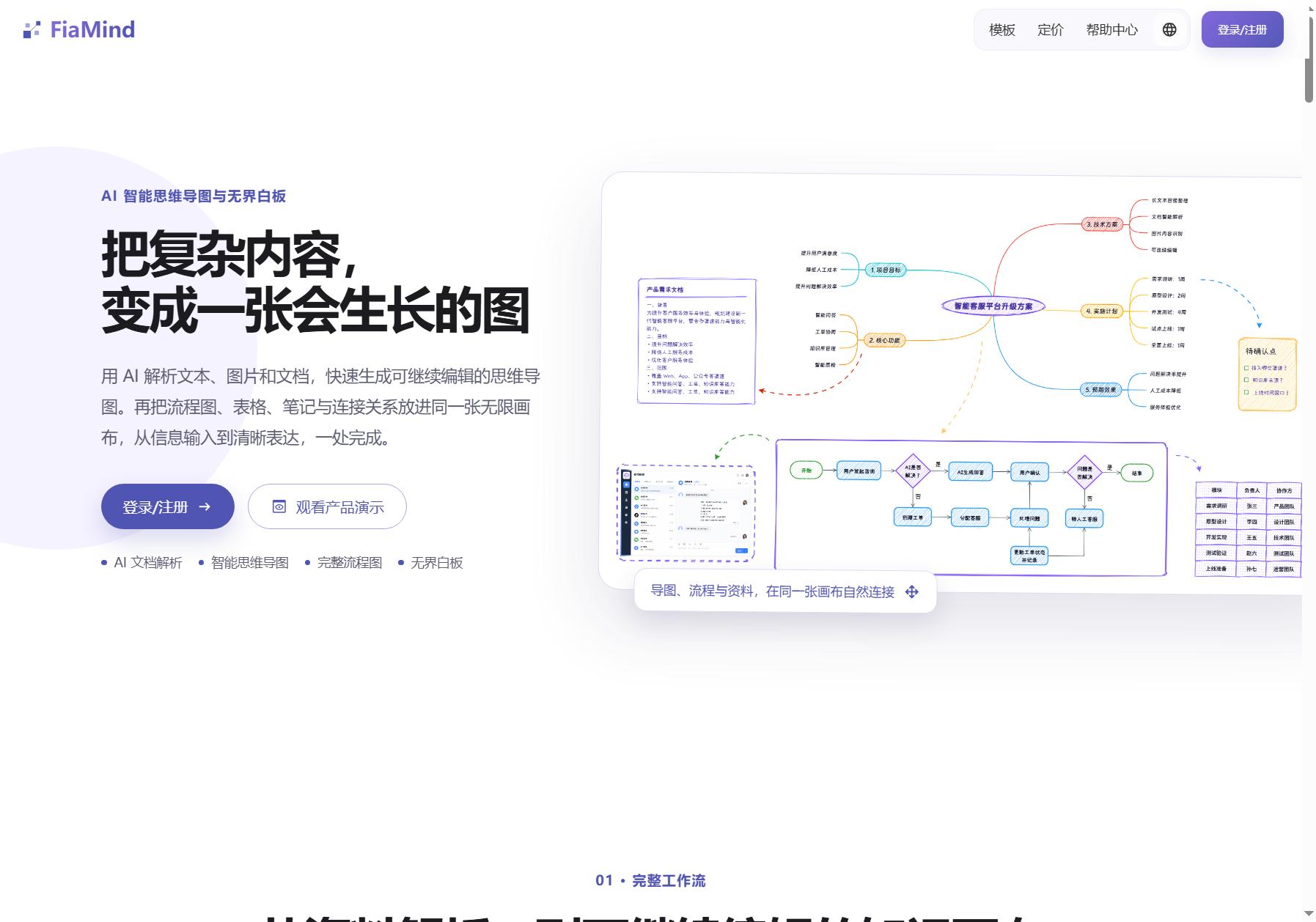This screenshot has width=1316, height=922.
Task: Click the move icon in canvas caption
Action: (x=912, y=591)
